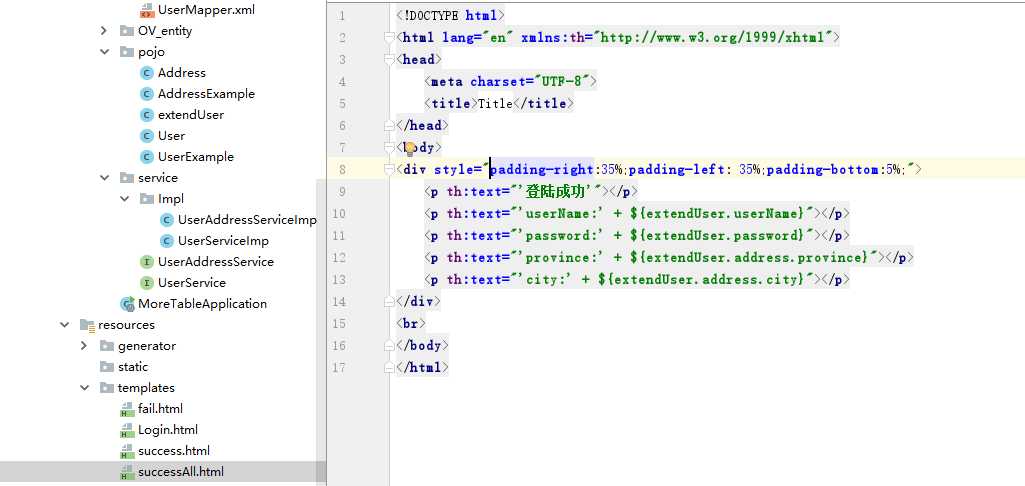This screenshot has width=1025, height=486.
Task: Click the Login.html file icon
Action: [127, 430]
